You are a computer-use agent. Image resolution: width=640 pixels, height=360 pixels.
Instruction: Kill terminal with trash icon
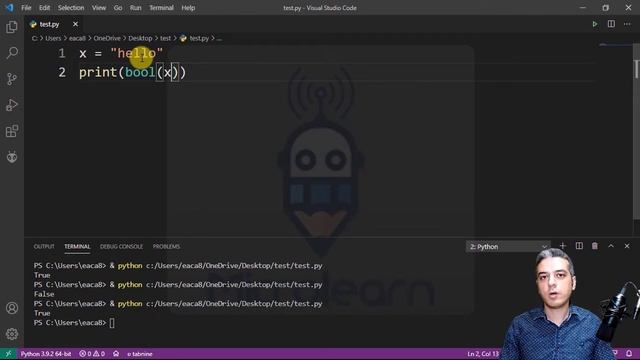pos(595,246)
